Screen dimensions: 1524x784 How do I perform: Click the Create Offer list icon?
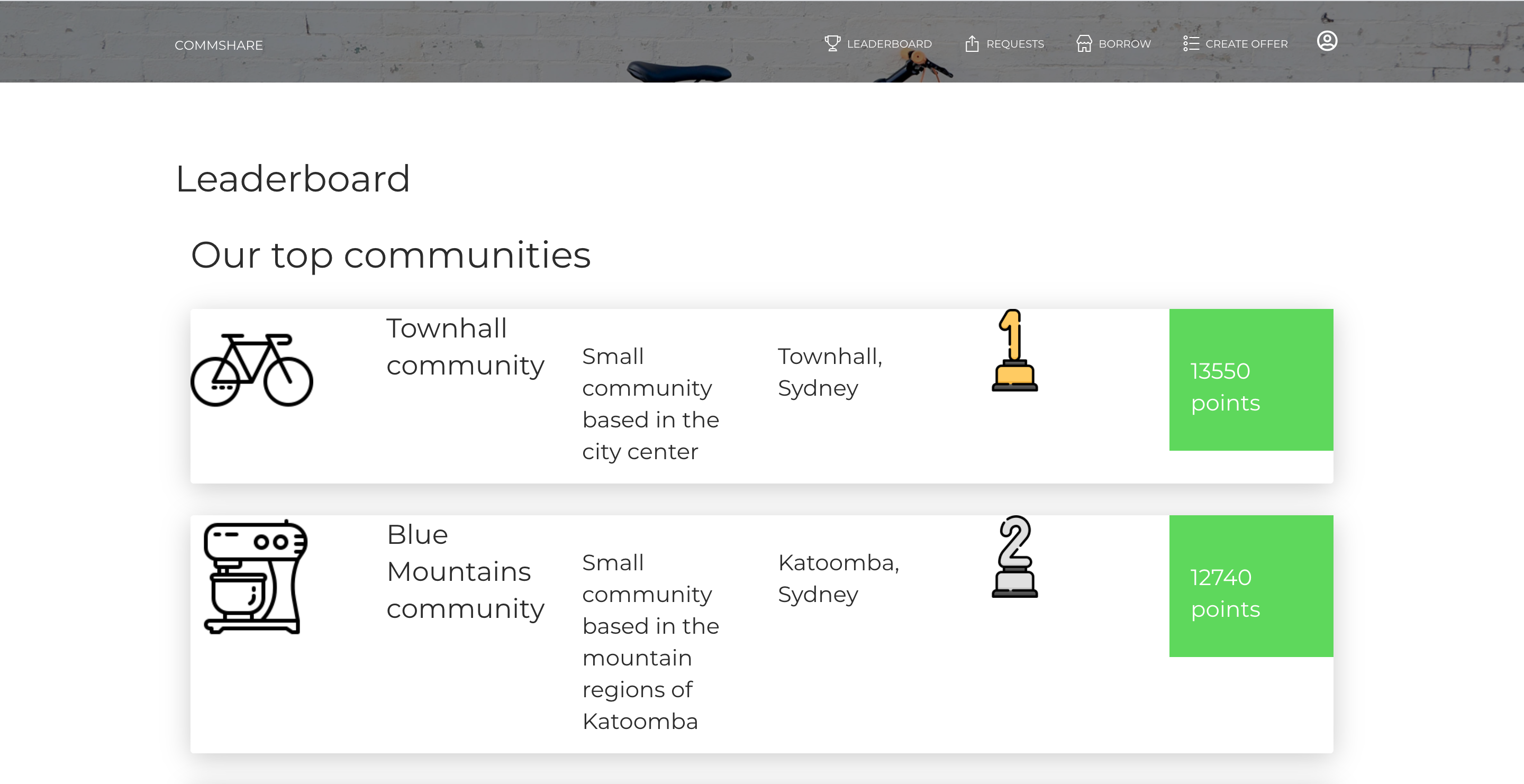pyautogui.click(x=1190, y=43)
